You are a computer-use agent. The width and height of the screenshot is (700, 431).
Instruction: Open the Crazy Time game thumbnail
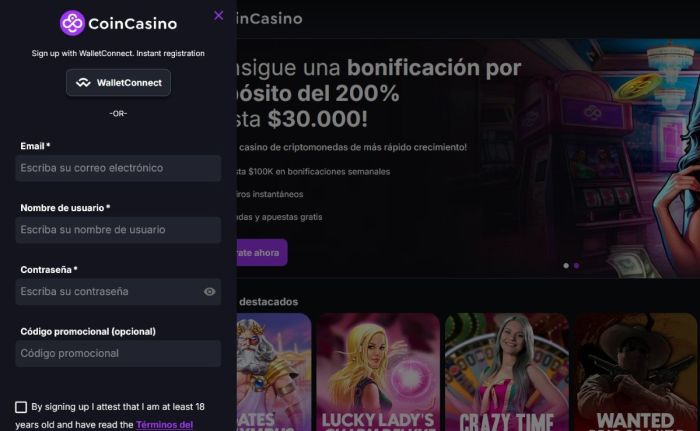click(507, 372)
